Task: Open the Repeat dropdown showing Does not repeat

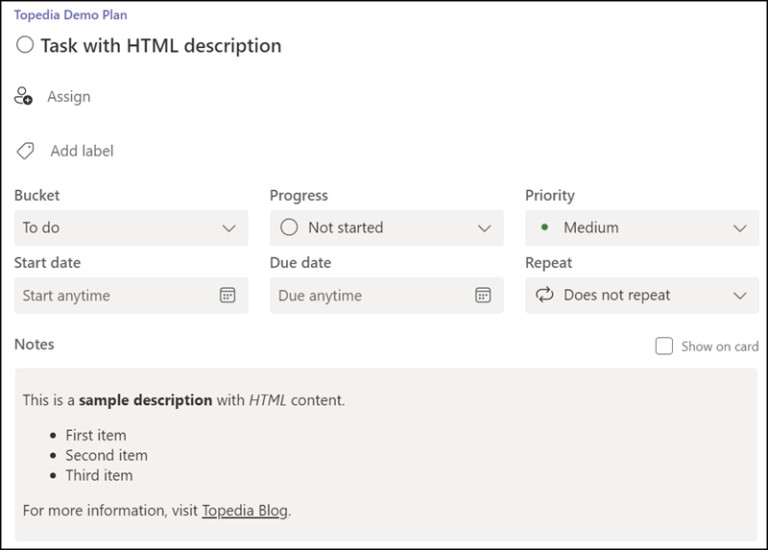Action: [642, 295]
